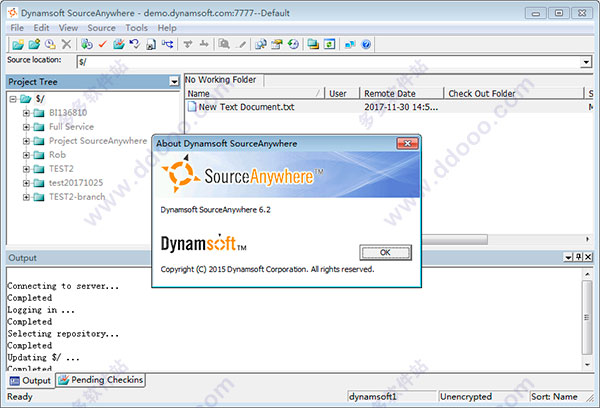Sort by the Check Out Folder column header
The image size is (600, 408).
(x=514, y=93)
